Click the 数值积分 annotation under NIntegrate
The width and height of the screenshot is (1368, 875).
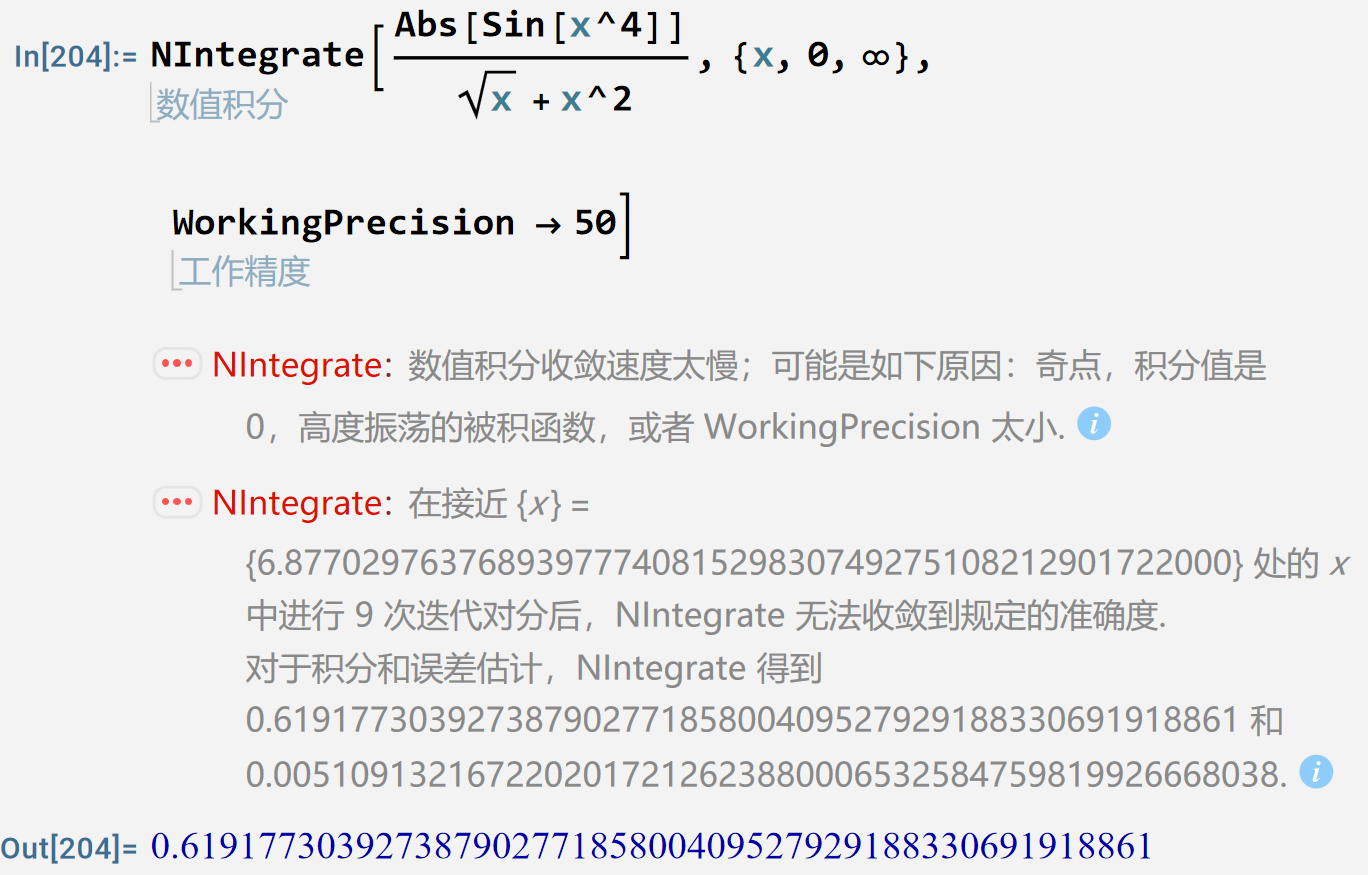tap(222, 105)
